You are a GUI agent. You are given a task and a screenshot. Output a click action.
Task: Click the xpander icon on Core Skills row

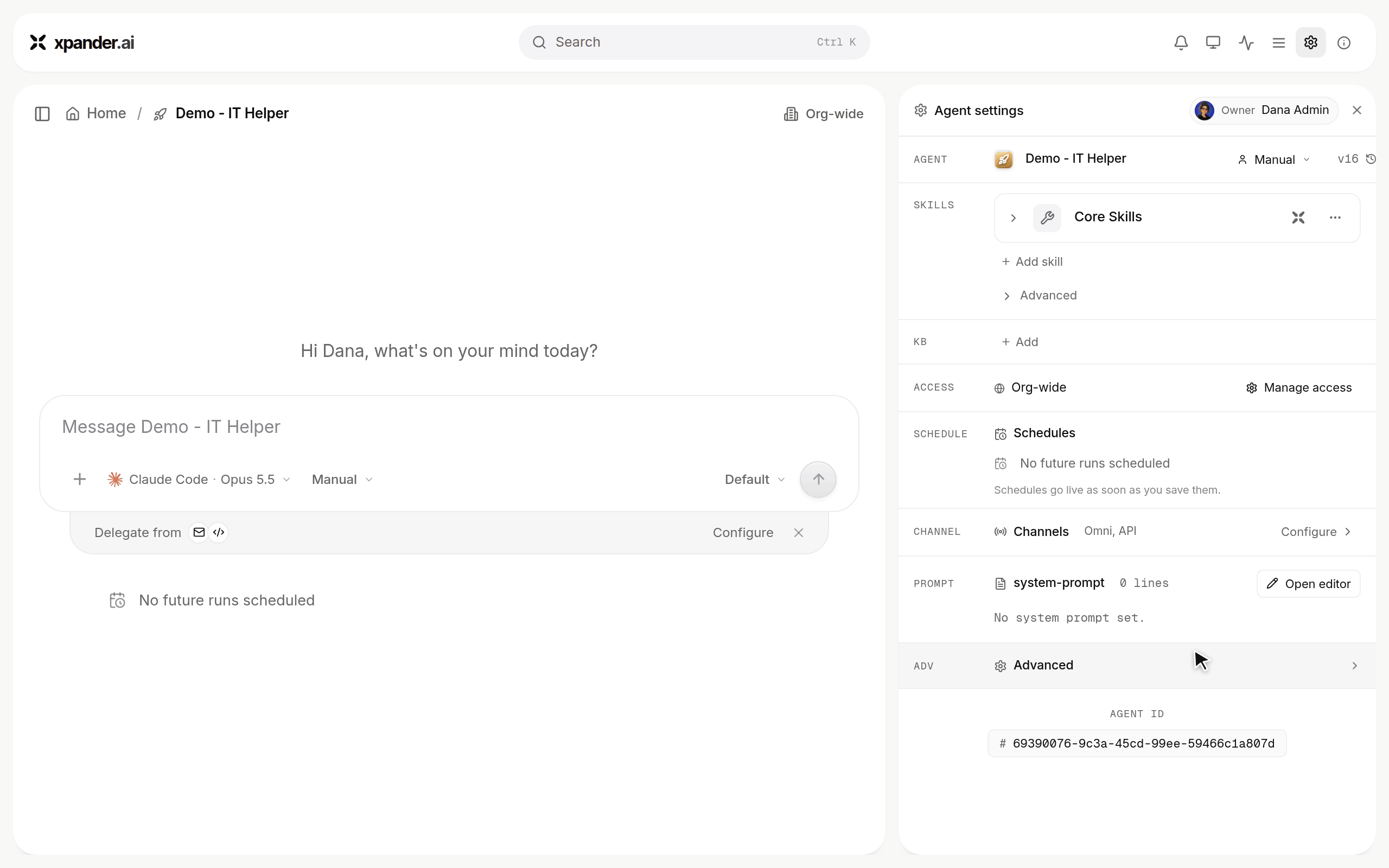(x=1298, y=218)
